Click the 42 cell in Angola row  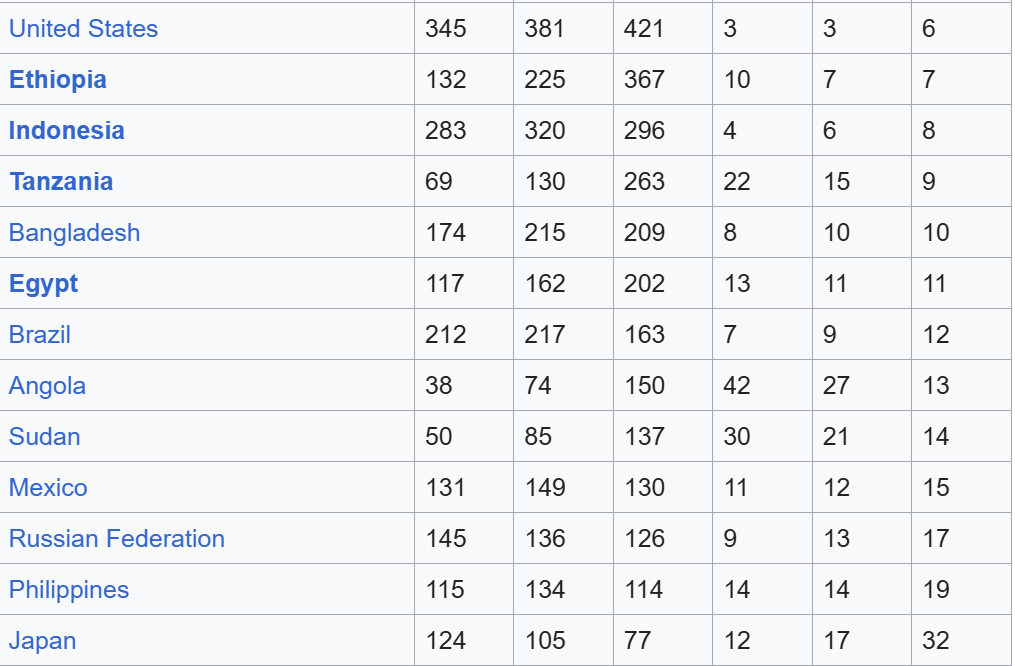coord(737,386)
